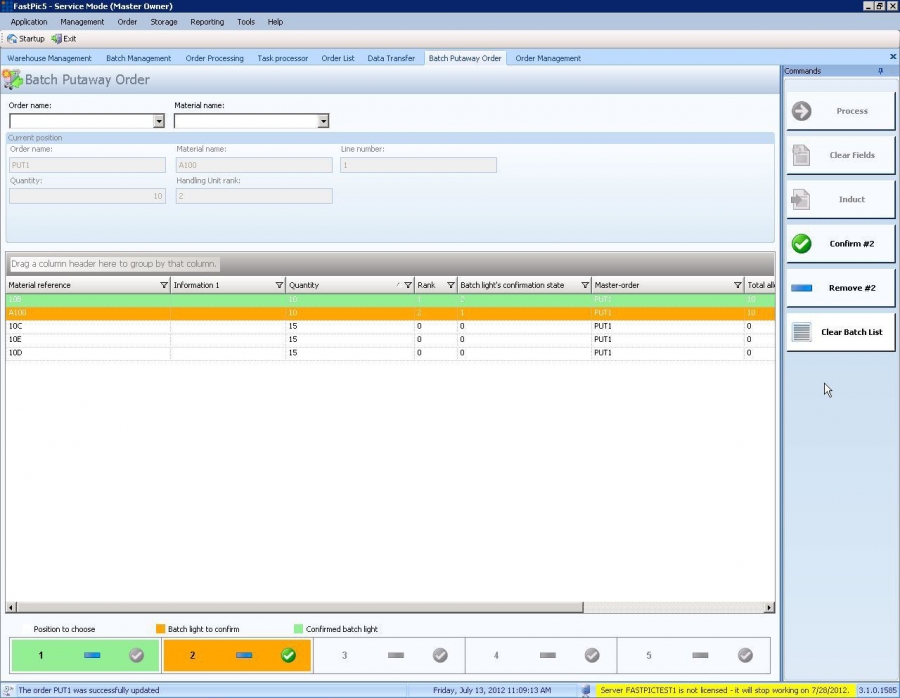
Task: Toggle the gray checkmark in position 3
Action: (x=440, y=656)
